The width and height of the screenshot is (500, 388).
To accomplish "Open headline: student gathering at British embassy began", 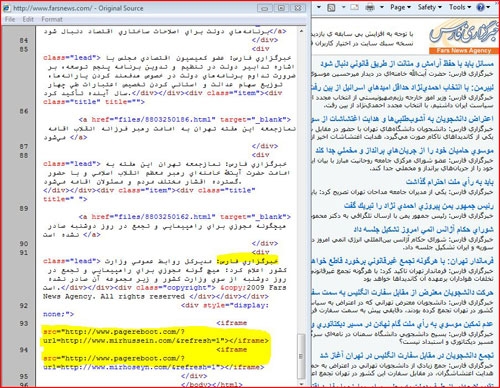I will coord(407,356).
